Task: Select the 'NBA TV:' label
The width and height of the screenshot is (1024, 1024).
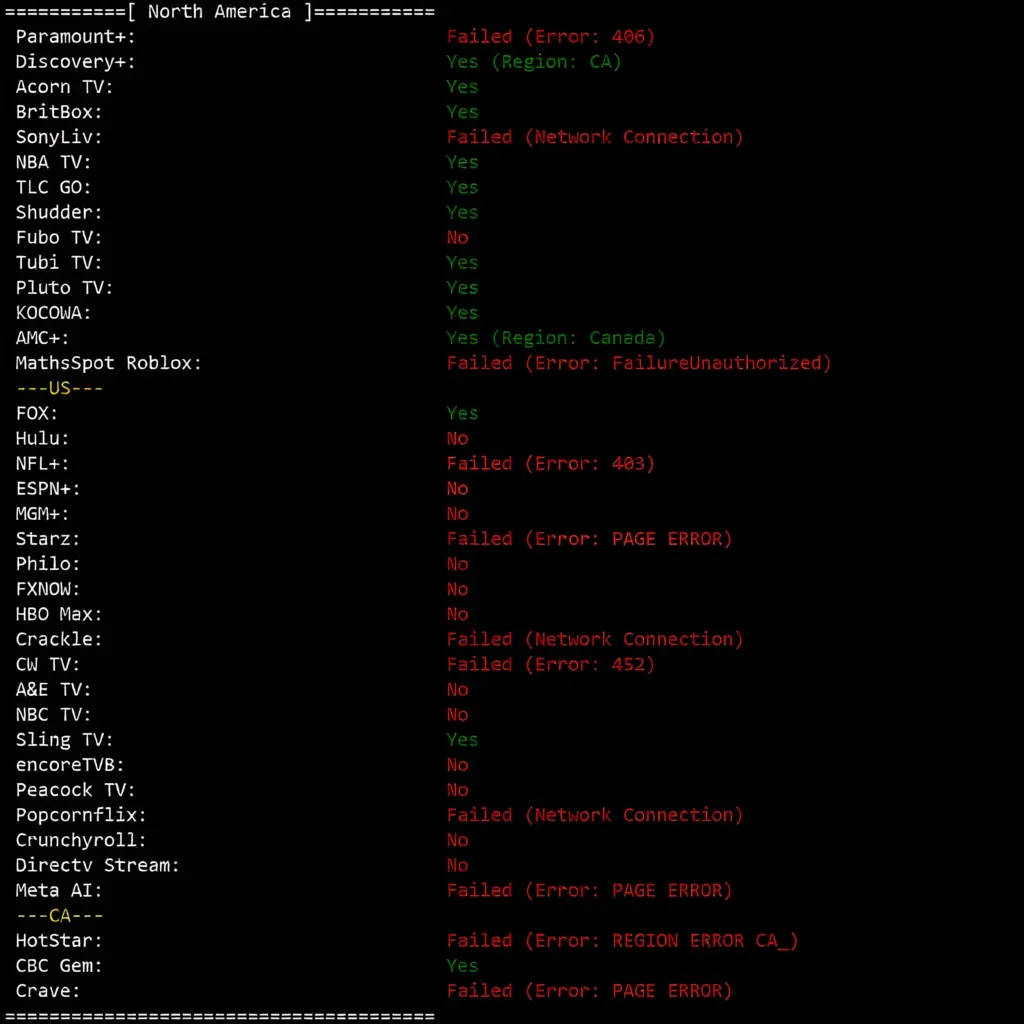Action: tap(53, 162)
